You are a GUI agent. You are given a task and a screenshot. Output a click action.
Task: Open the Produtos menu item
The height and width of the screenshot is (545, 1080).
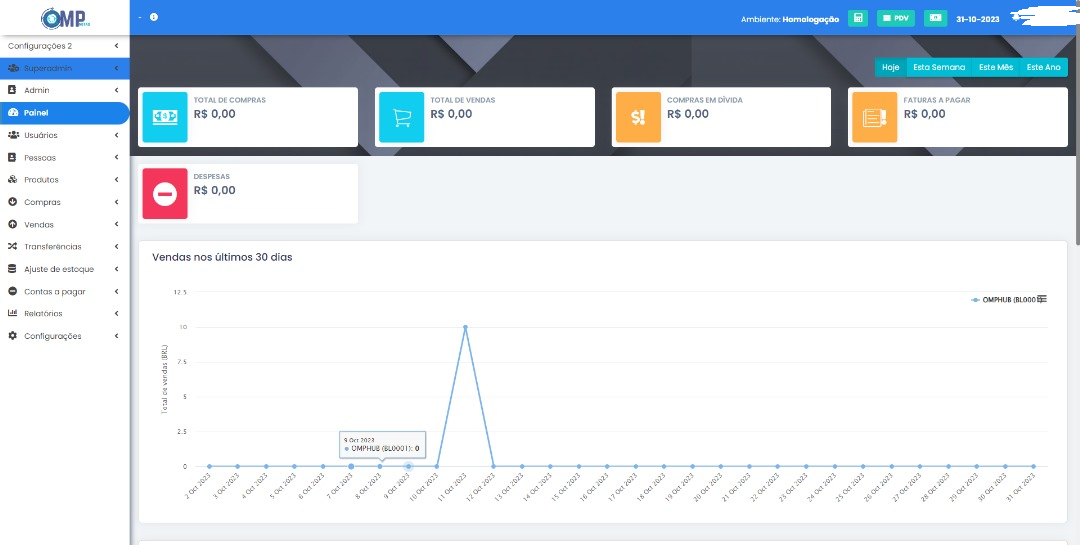pyautogui.click(x=64, y=180)
